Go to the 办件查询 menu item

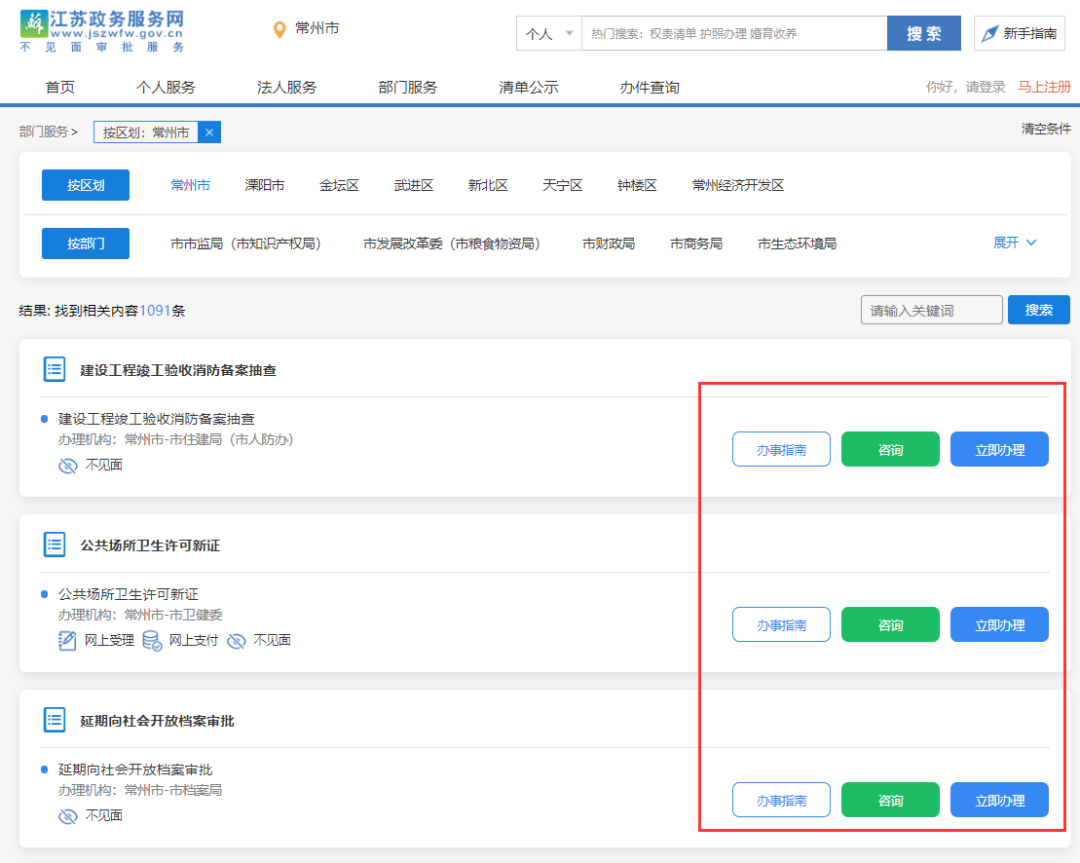point(649,87)
